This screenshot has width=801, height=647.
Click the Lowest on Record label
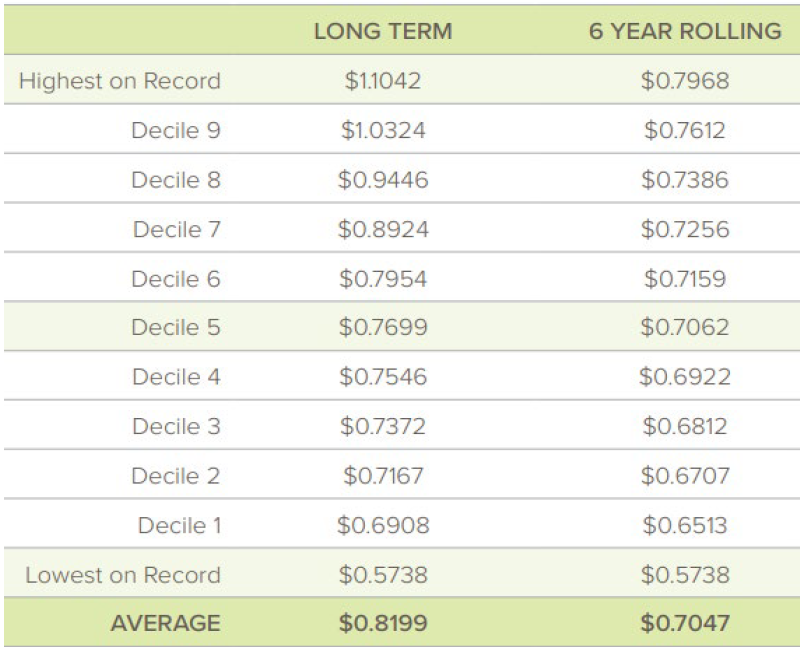click(123, 575)
